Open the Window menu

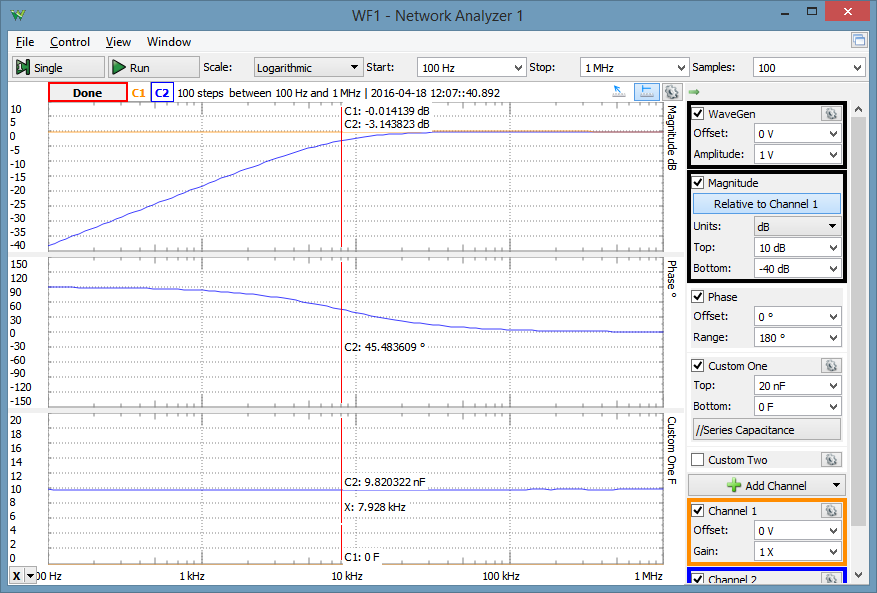click(x=169, y=42)
